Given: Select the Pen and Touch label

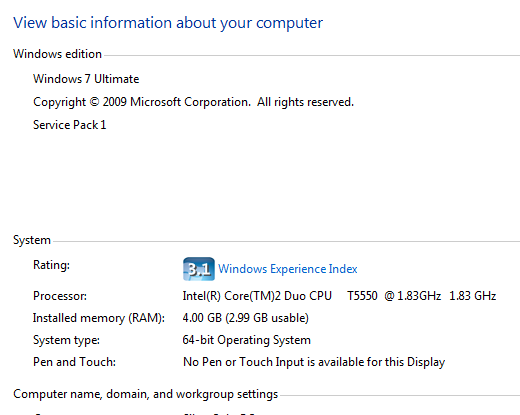Looking at the screenshot, I should [x=74, y=362].
